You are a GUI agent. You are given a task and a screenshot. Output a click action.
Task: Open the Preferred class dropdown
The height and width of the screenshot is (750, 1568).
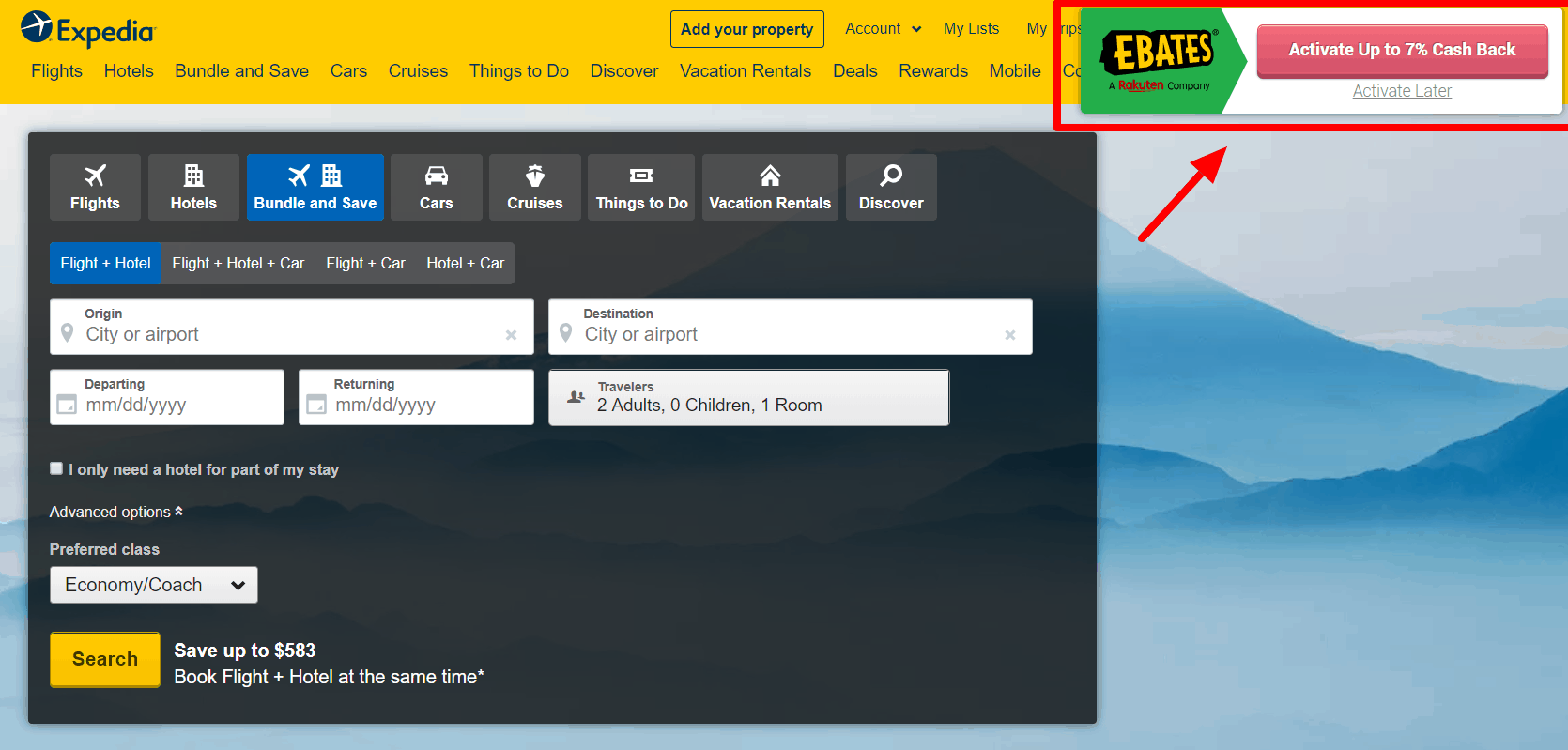pos(154,585)
